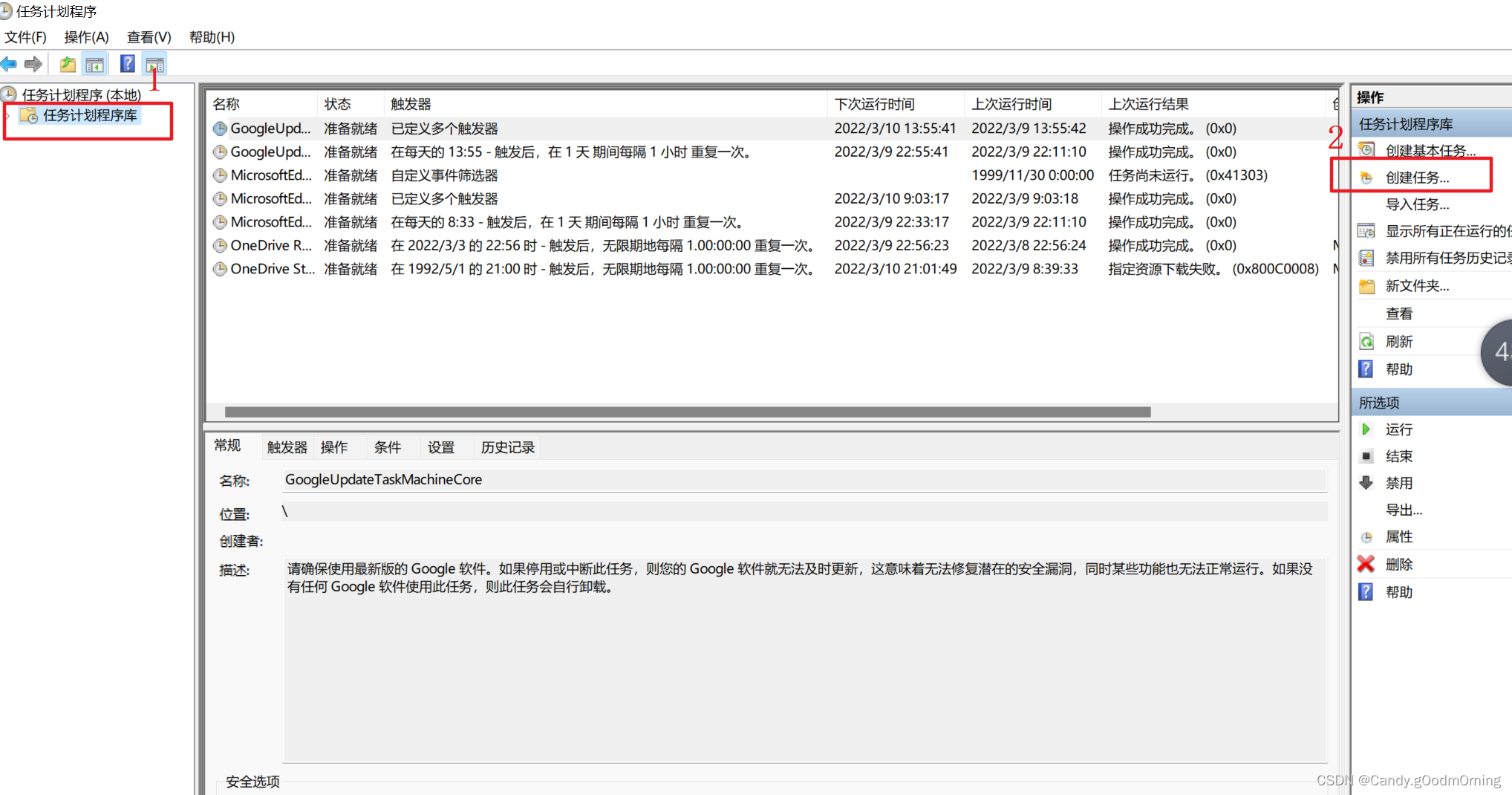Switch to the 历史记录 tab
Image resolution: width=1512 pixels, height=795 pixels.
[x=508, y=447]
